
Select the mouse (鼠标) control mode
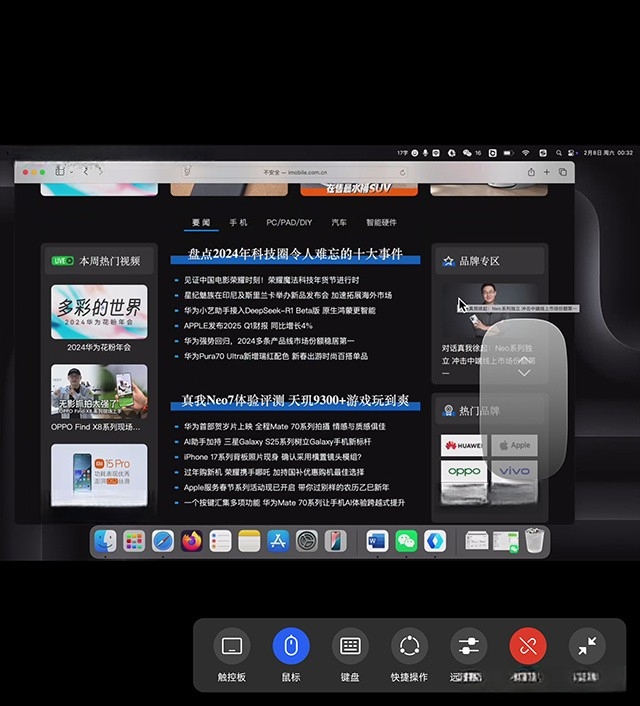point(291,646)
